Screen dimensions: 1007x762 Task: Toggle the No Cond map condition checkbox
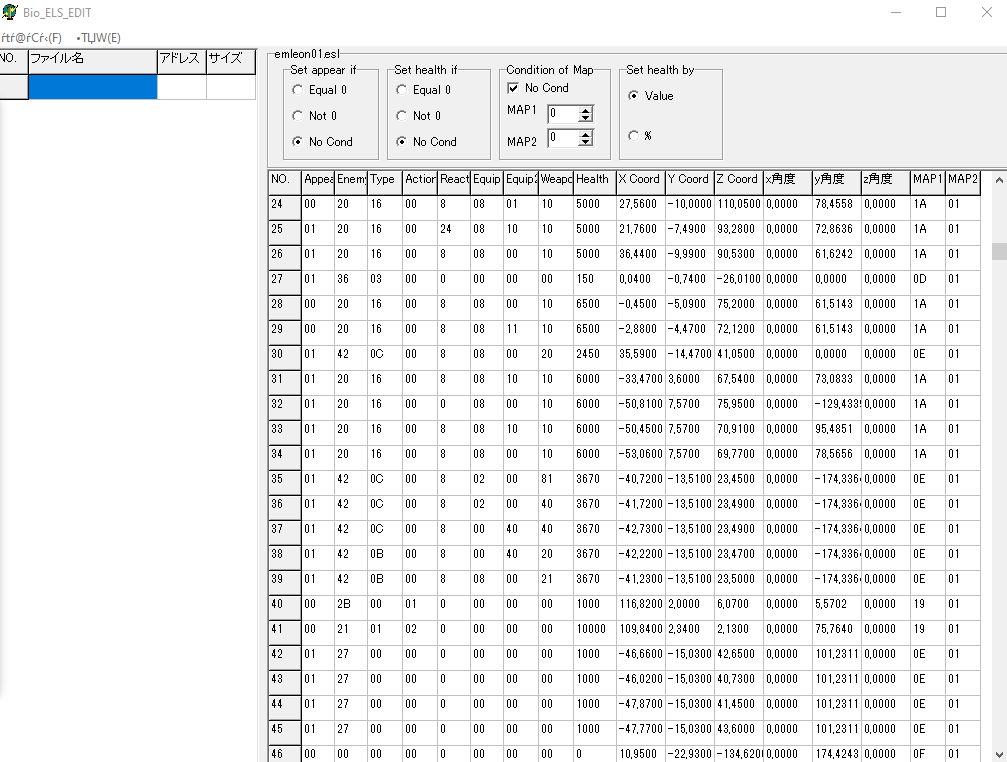[513, 88]
